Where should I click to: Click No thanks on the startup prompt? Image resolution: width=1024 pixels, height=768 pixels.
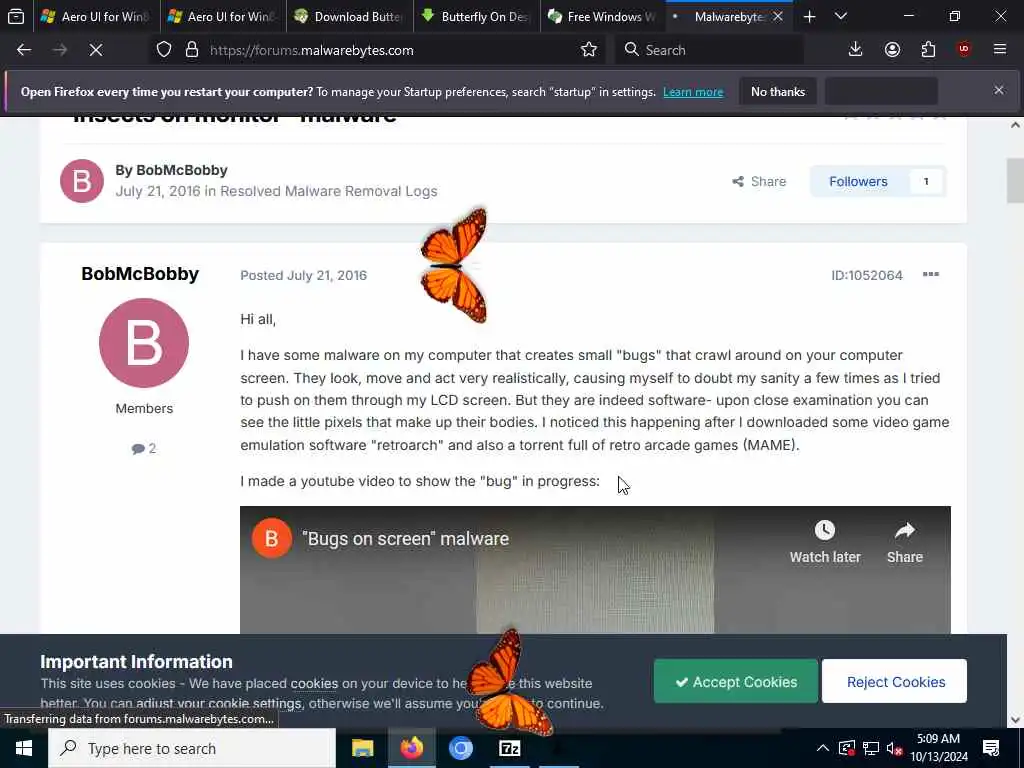click(x=778, y=92)
